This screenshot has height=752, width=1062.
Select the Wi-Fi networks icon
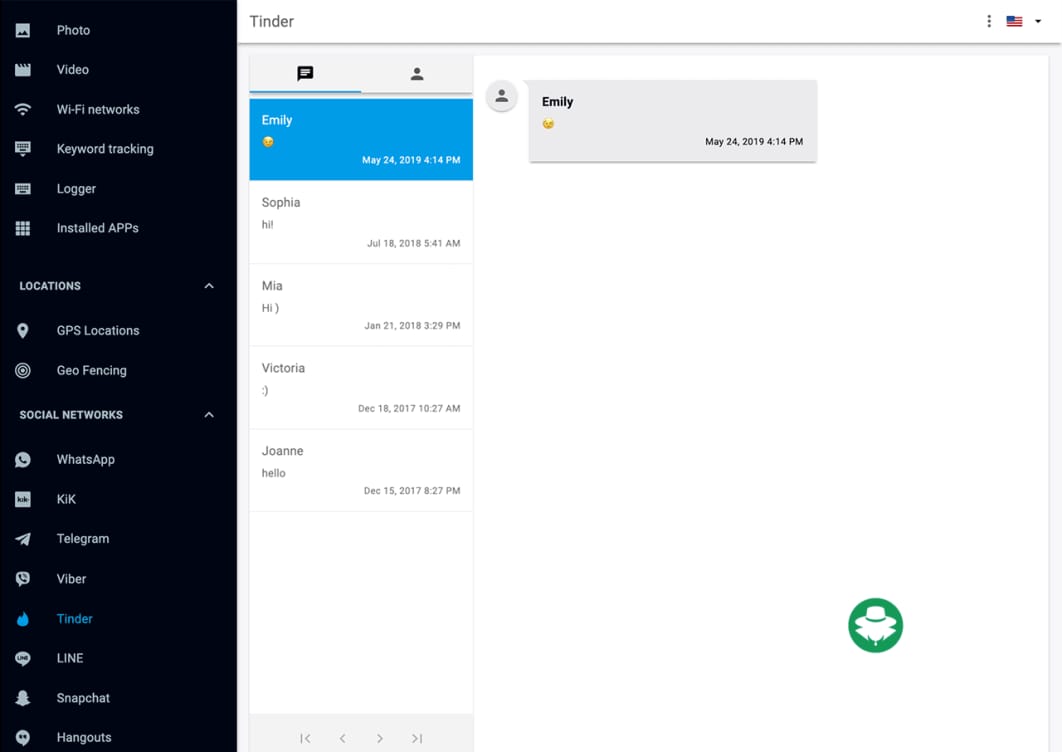22,109
